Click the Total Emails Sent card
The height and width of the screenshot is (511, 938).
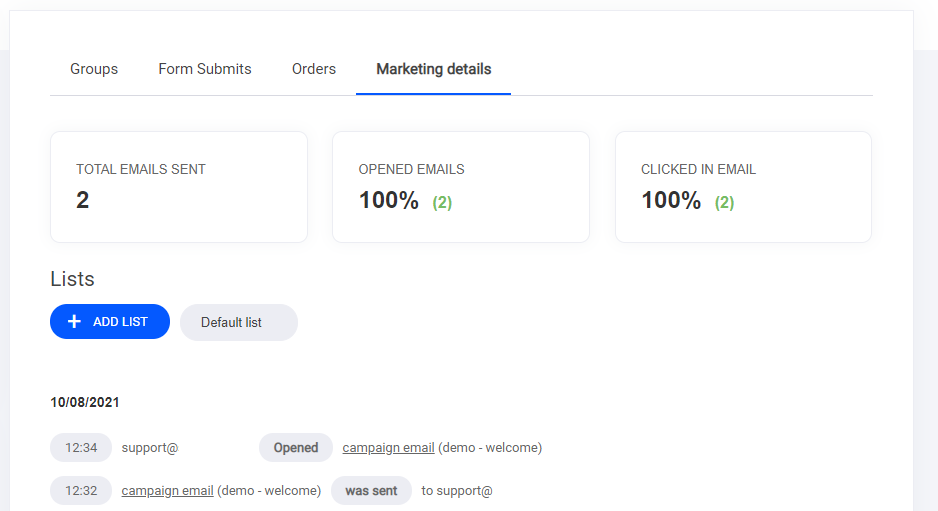(179, 187)
